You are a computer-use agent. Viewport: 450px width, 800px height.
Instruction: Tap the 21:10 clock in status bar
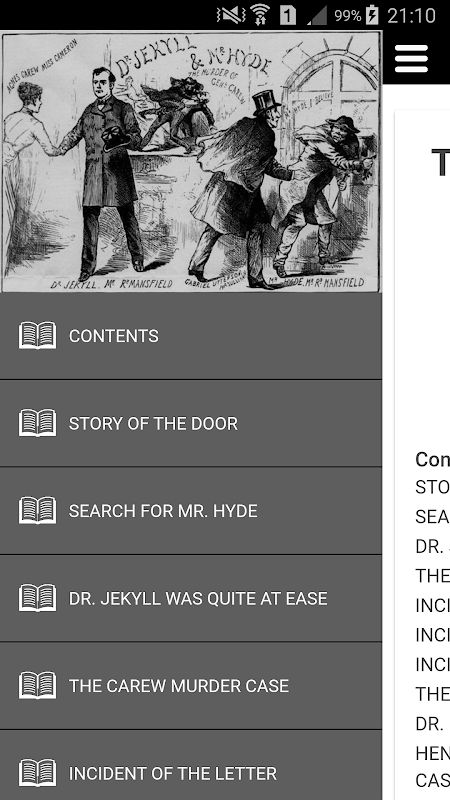click(411, 16)
